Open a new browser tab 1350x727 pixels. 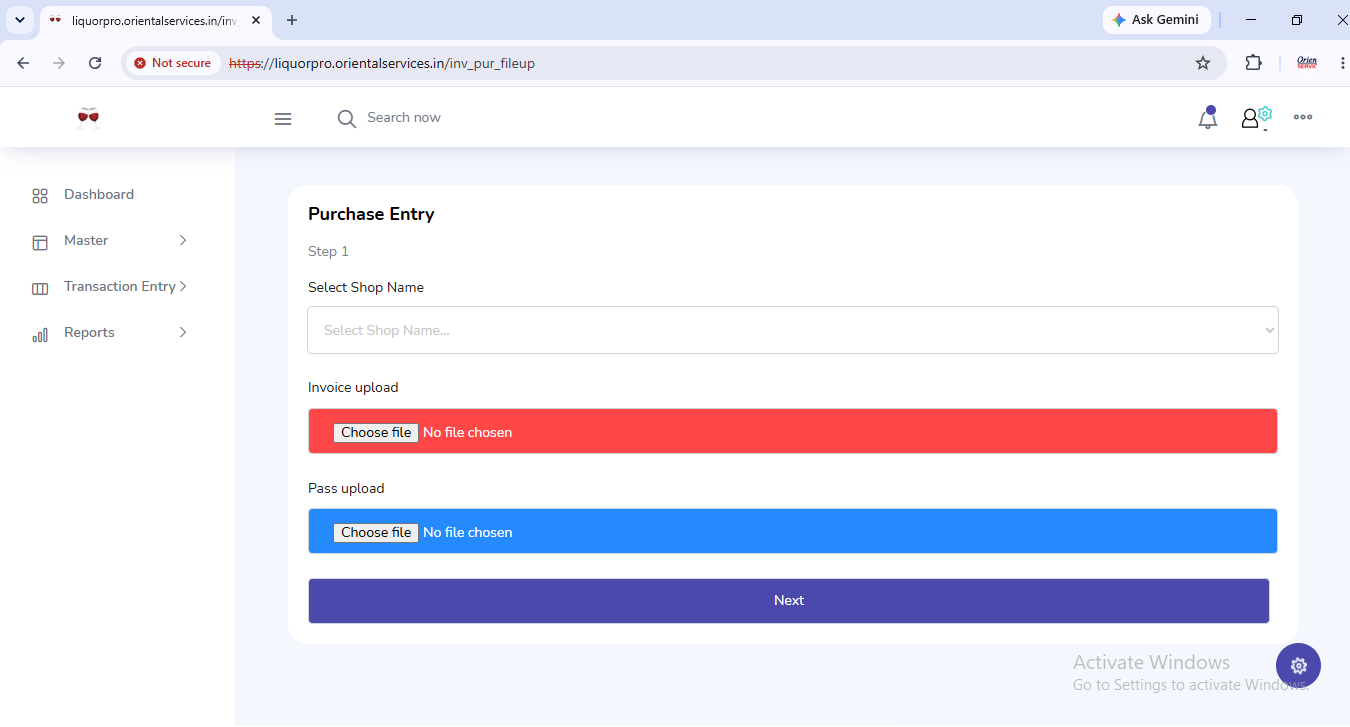(292, 20)
